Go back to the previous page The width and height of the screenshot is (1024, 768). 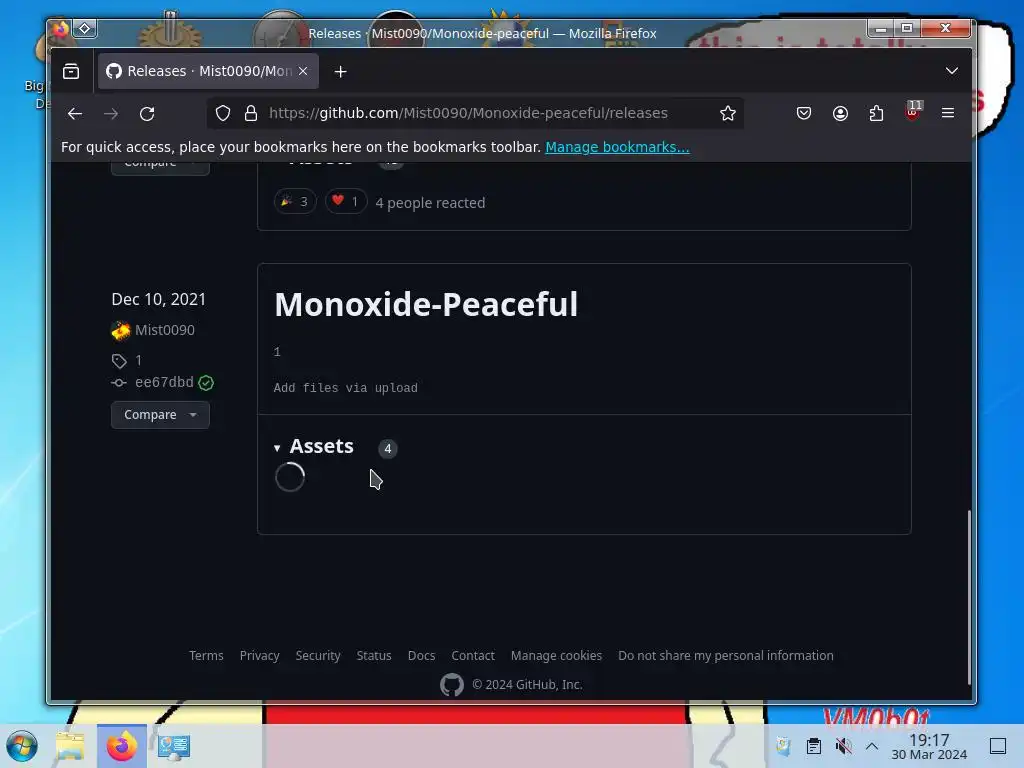click(x=75, y=114)
